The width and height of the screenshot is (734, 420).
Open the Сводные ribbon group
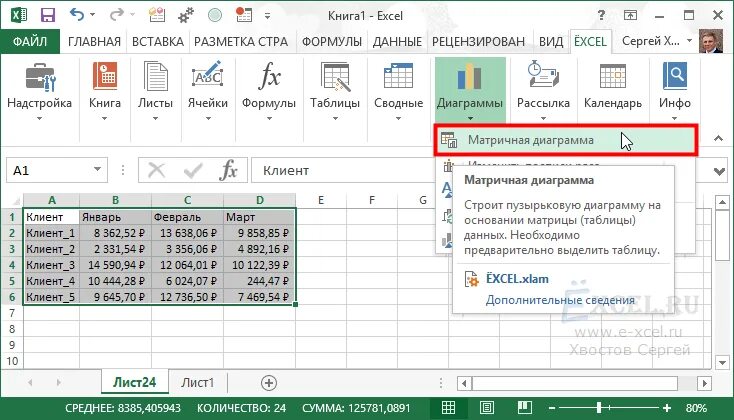pos(398,91)
